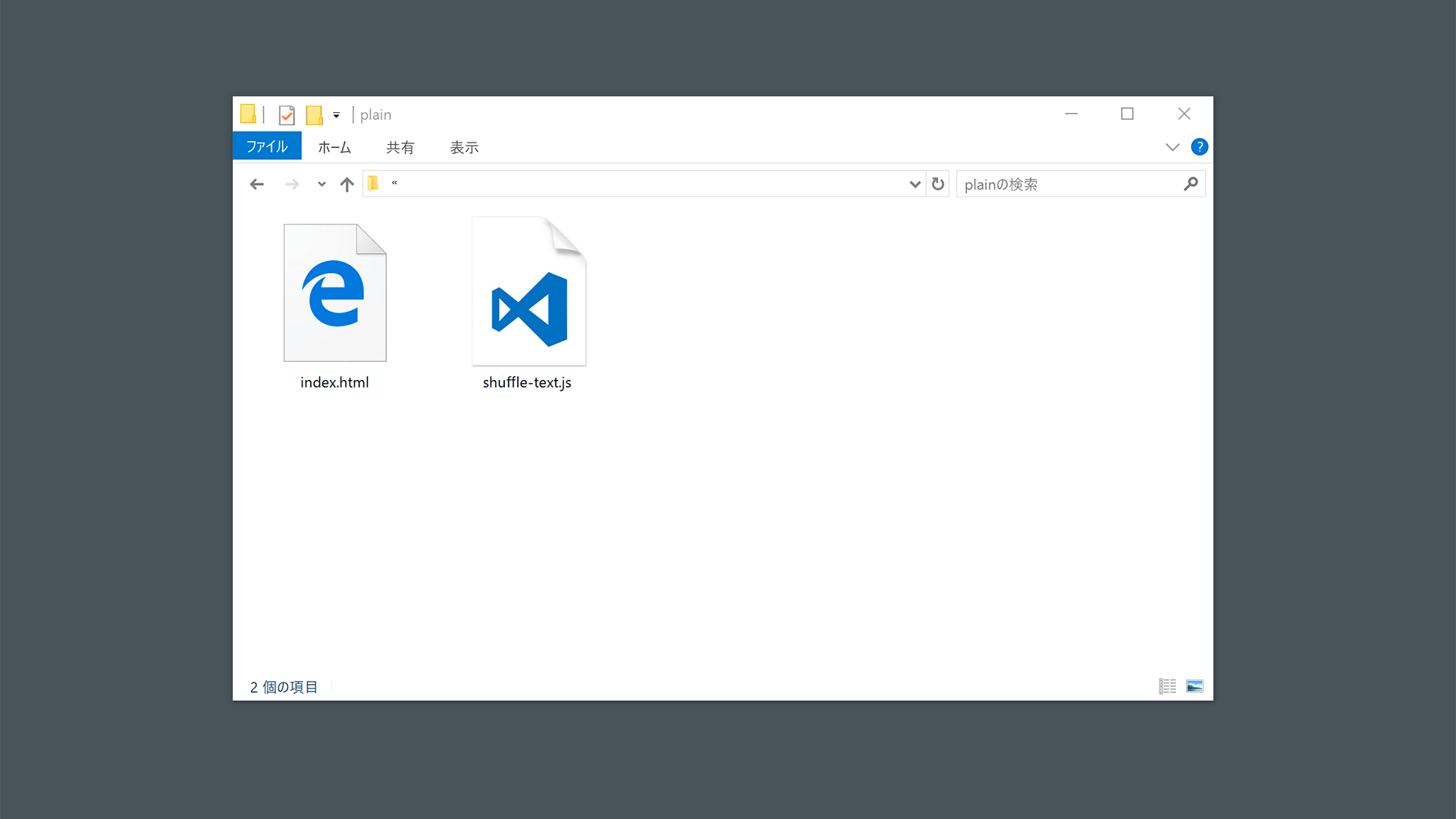This screenshot has width=1456, height=819.
Task: Refresh the current folder view
Action: 938,184
